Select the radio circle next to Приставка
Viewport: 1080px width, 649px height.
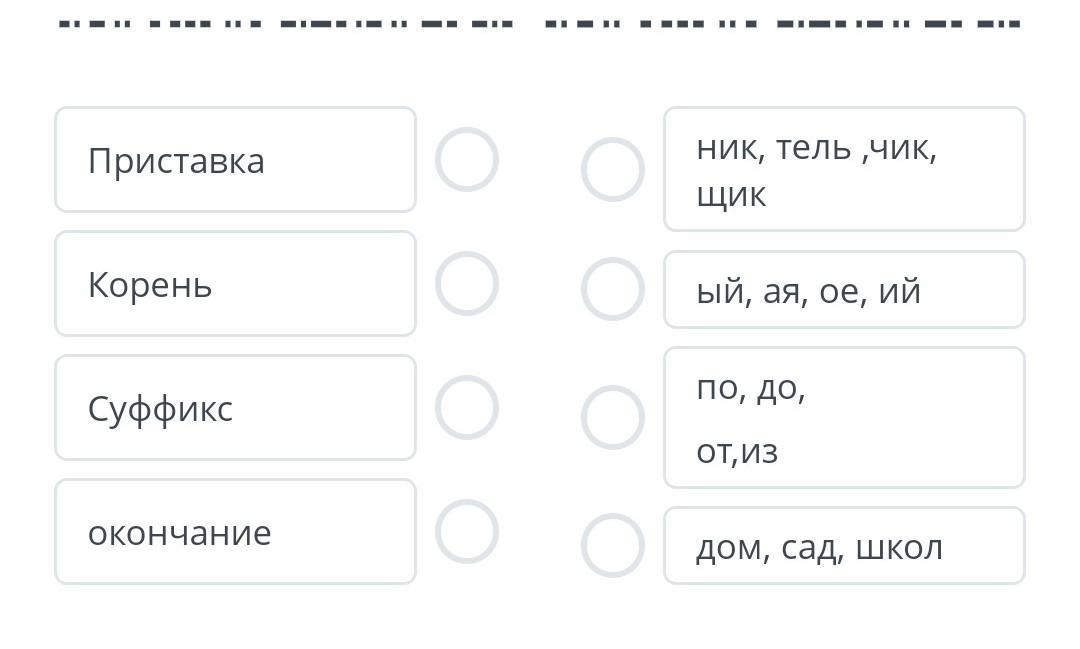click(467, 160)
